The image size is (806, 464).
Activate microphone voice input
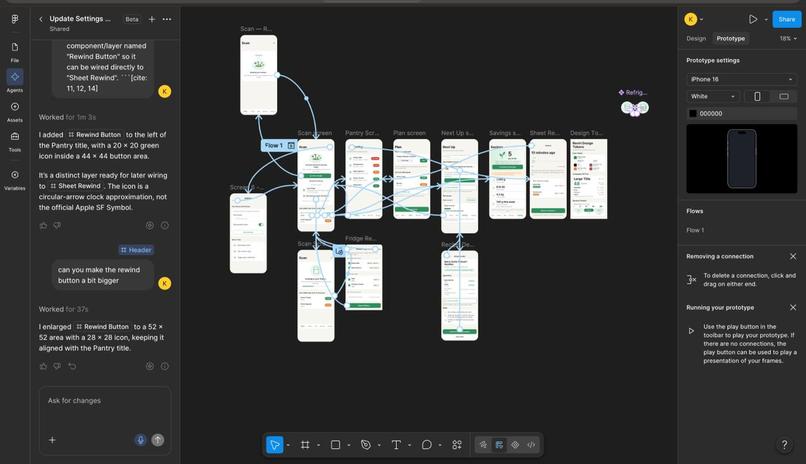click(x=140, y=440)
